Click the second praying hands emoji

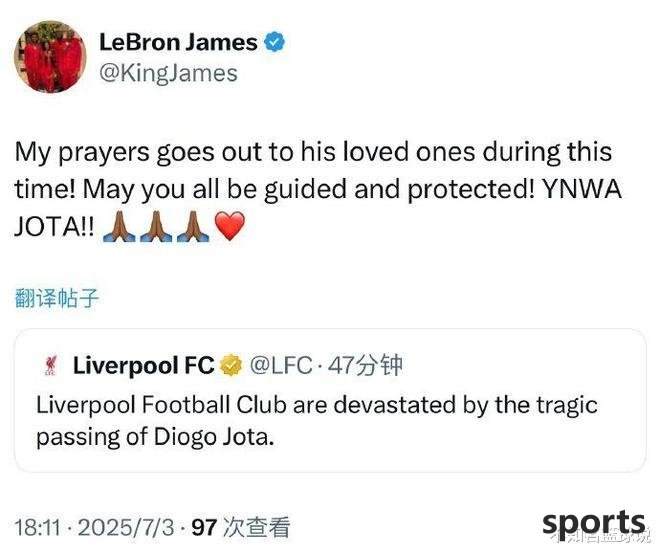coord(156,226)
